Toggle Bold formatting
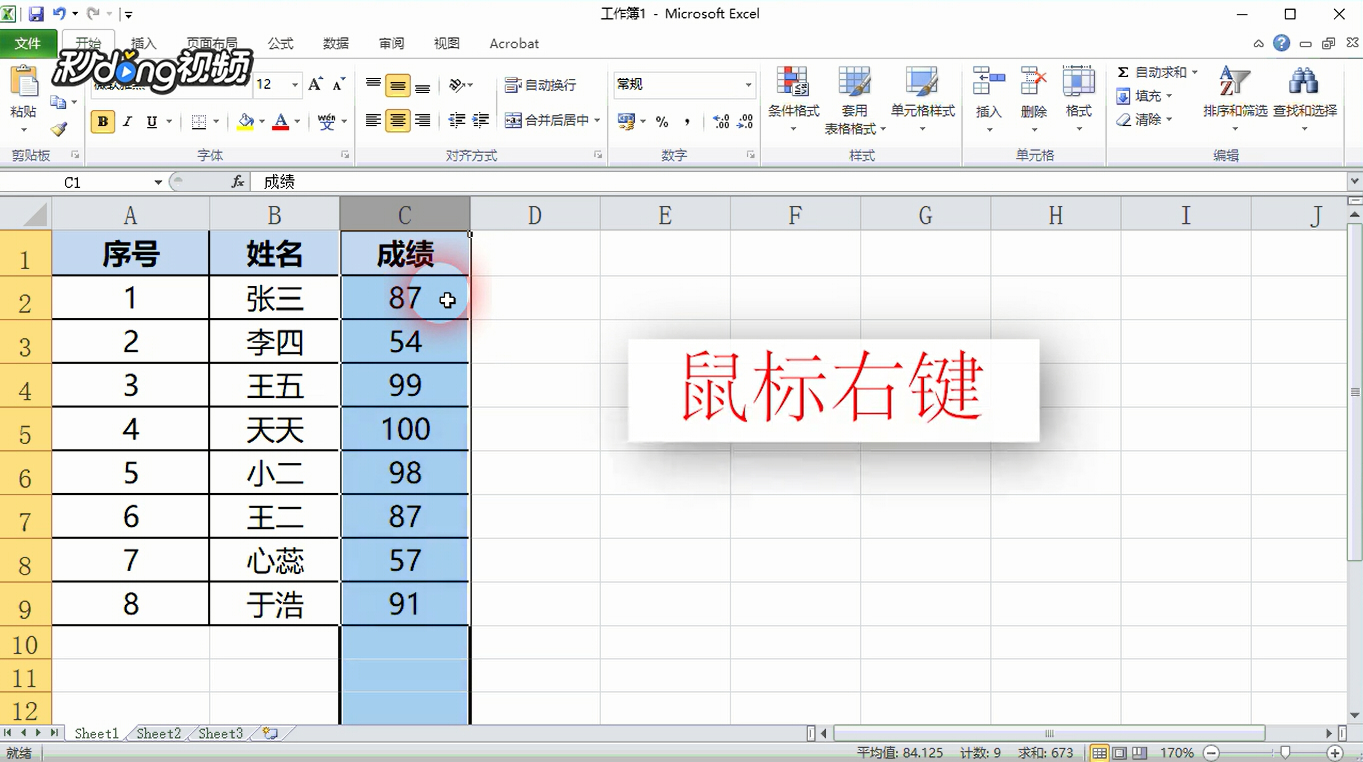The width and height of the screenshot is (1363, 762). click(102, 122)
